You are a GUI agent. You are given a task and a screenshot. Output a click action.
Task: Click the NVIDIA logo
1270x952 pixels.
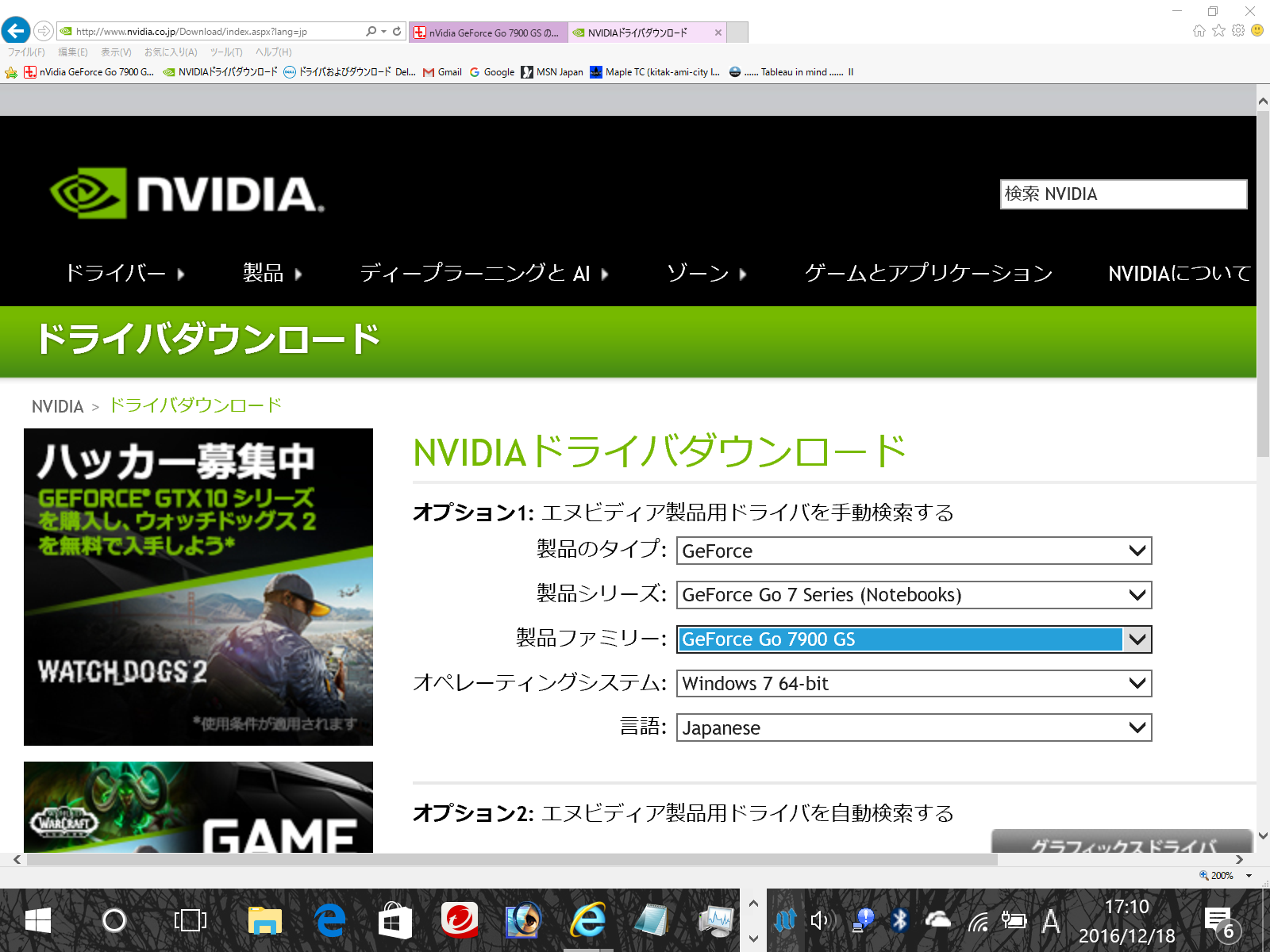point(187,193)
